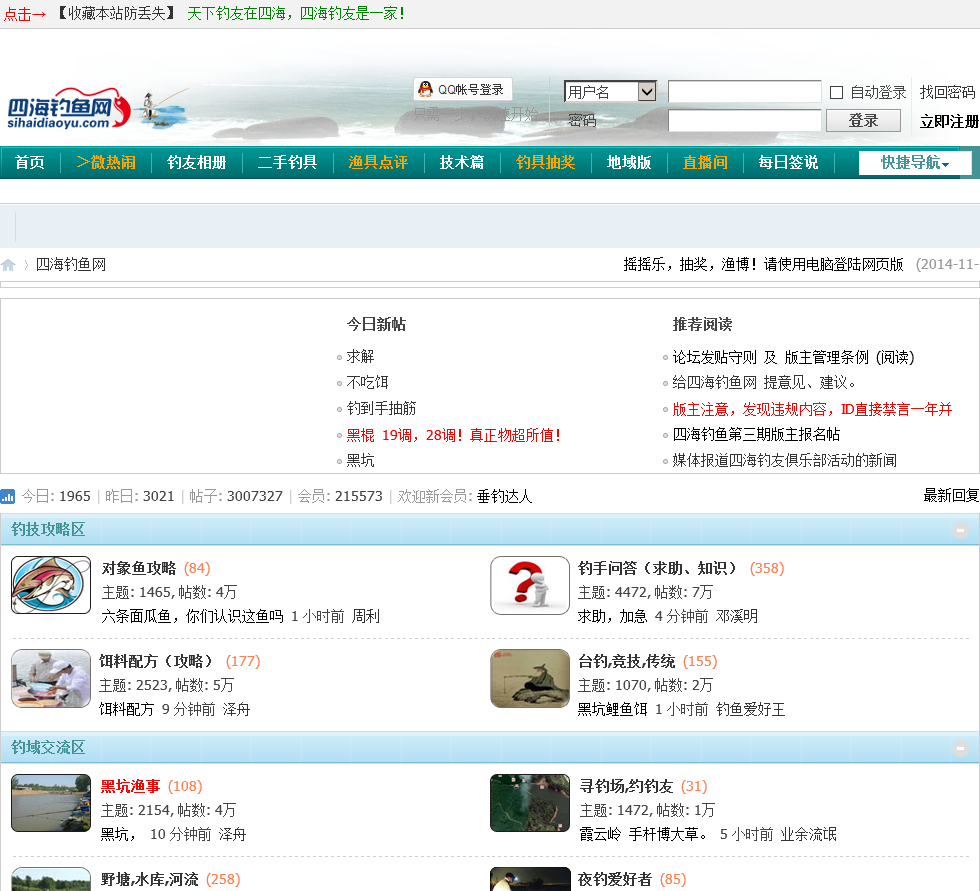Open 寻钓场,约钓友 forum thumbnail

point(530,803)
